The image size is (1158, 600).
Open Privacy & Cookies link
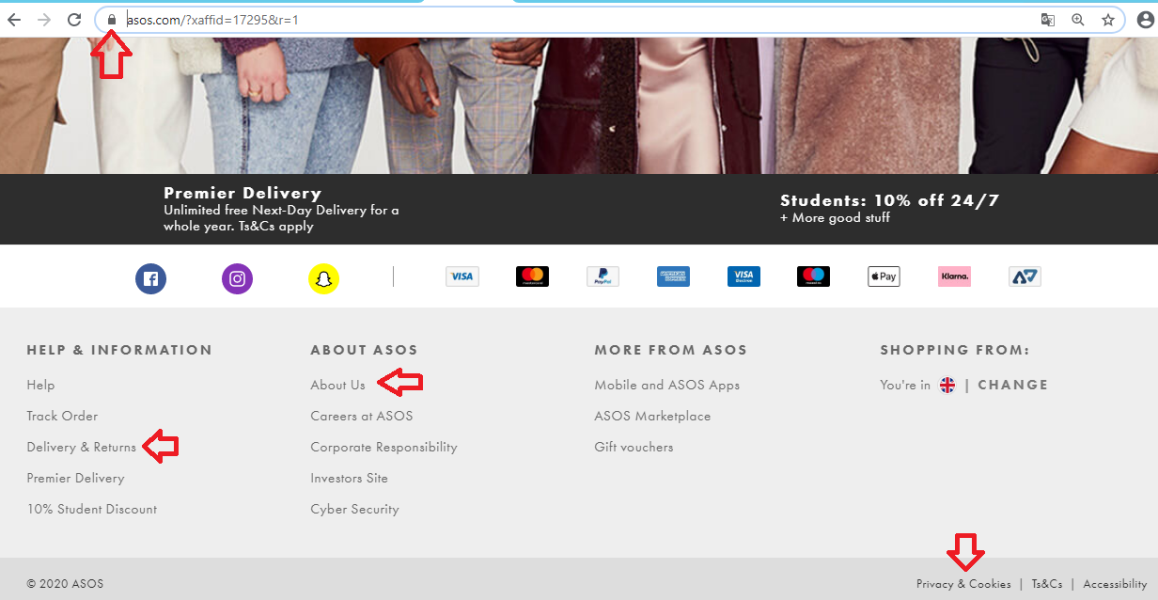tap(964, 584)
